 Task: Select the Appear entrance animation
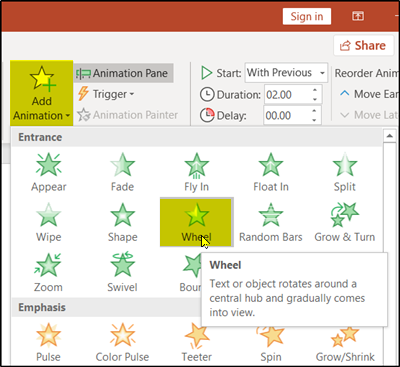tap(49, 172)
